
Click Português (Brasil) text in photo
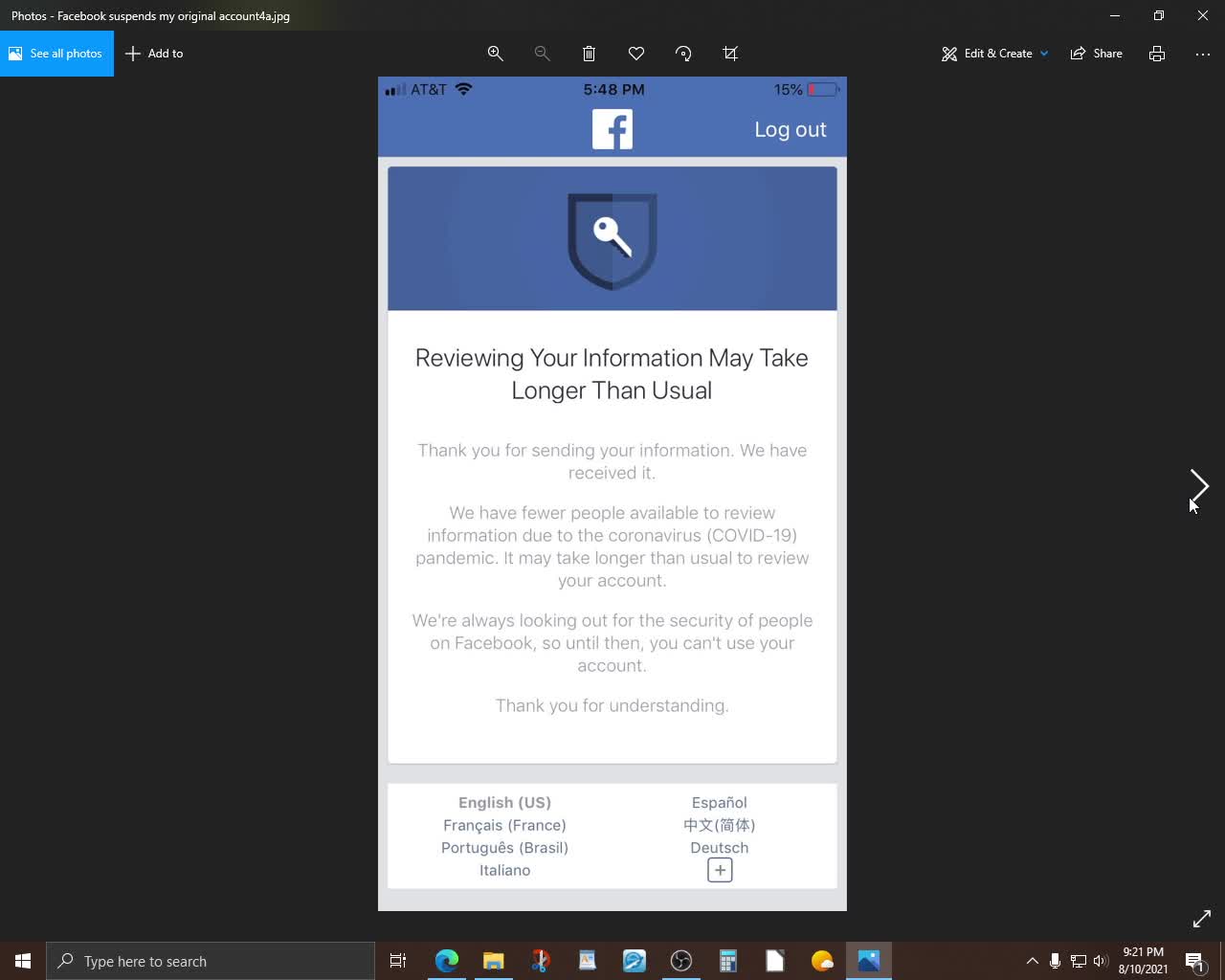pyautogui.click(x=504, y=848)
